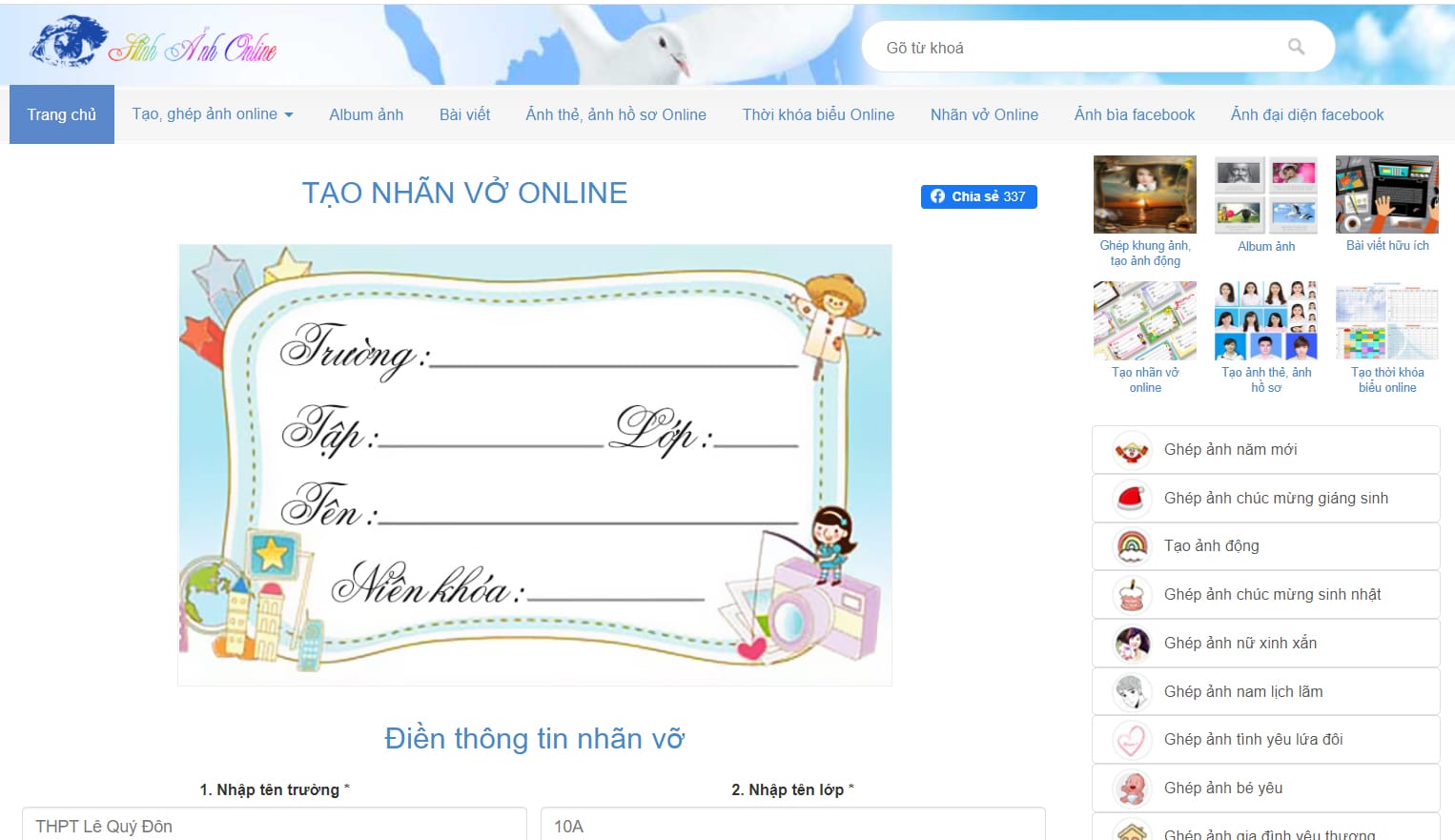Switch to the Trang chủ menu item

pyautogui.click(x=61, y=113)
